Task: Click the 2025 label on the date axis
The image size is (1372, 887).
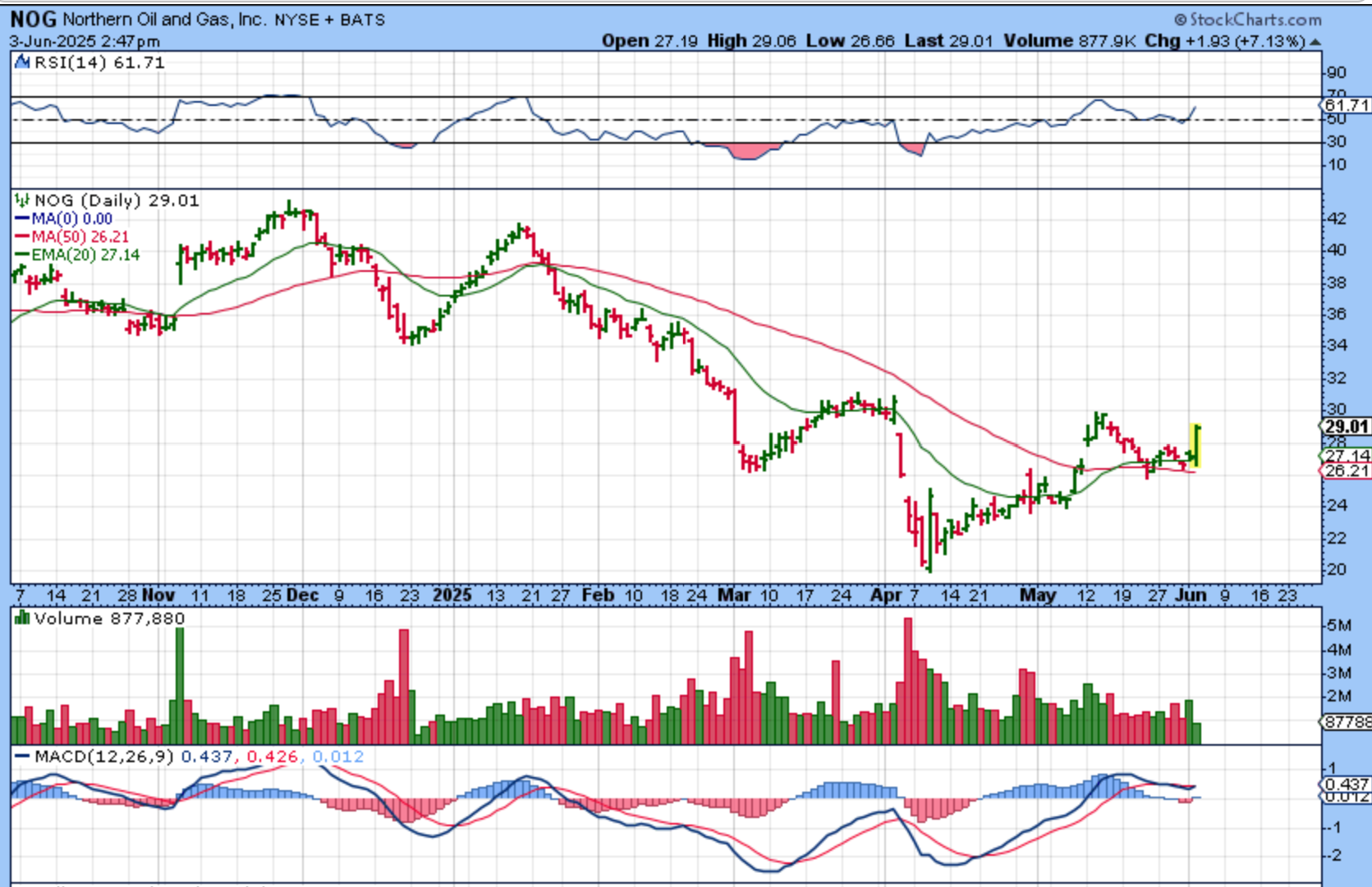Action: pyautogui.click(x=452, y=595)
